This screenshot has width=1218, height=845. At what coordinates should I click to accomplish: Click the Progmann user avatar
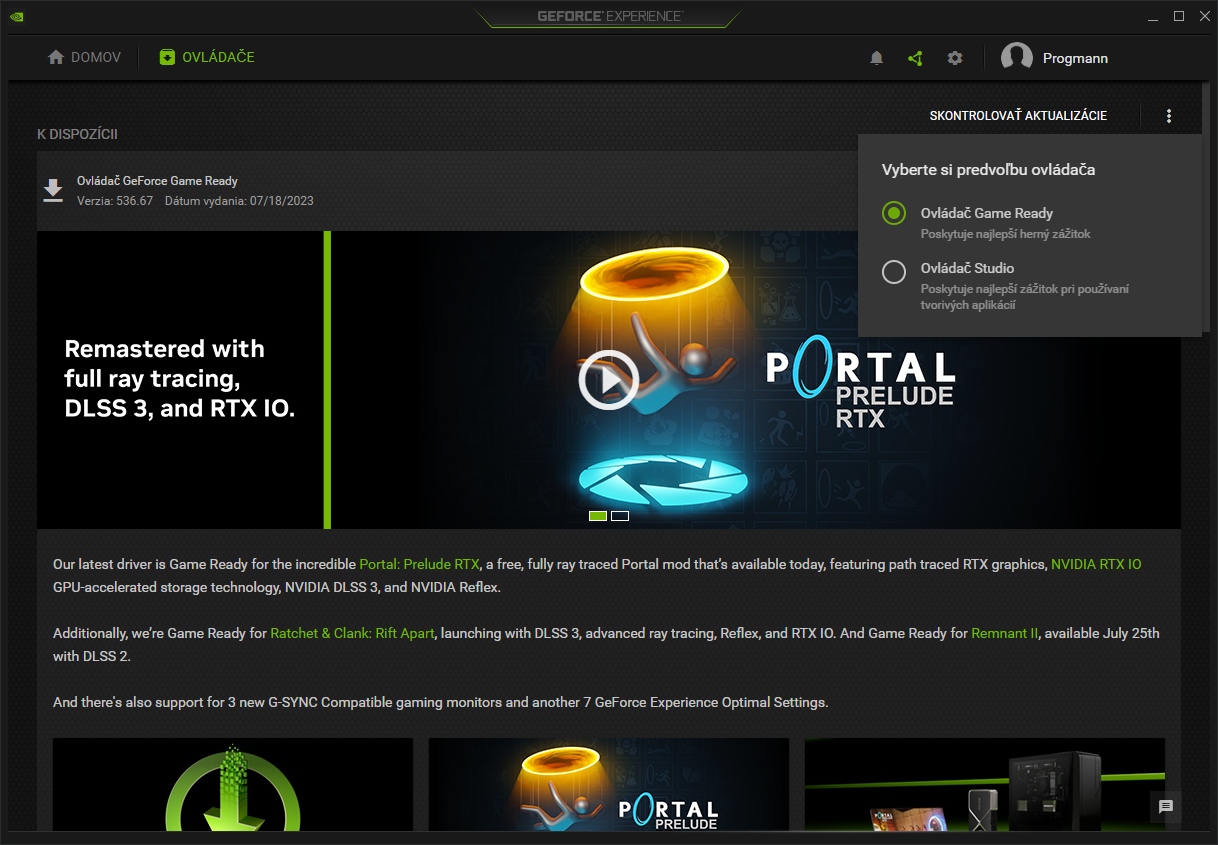pos(1017,58)
